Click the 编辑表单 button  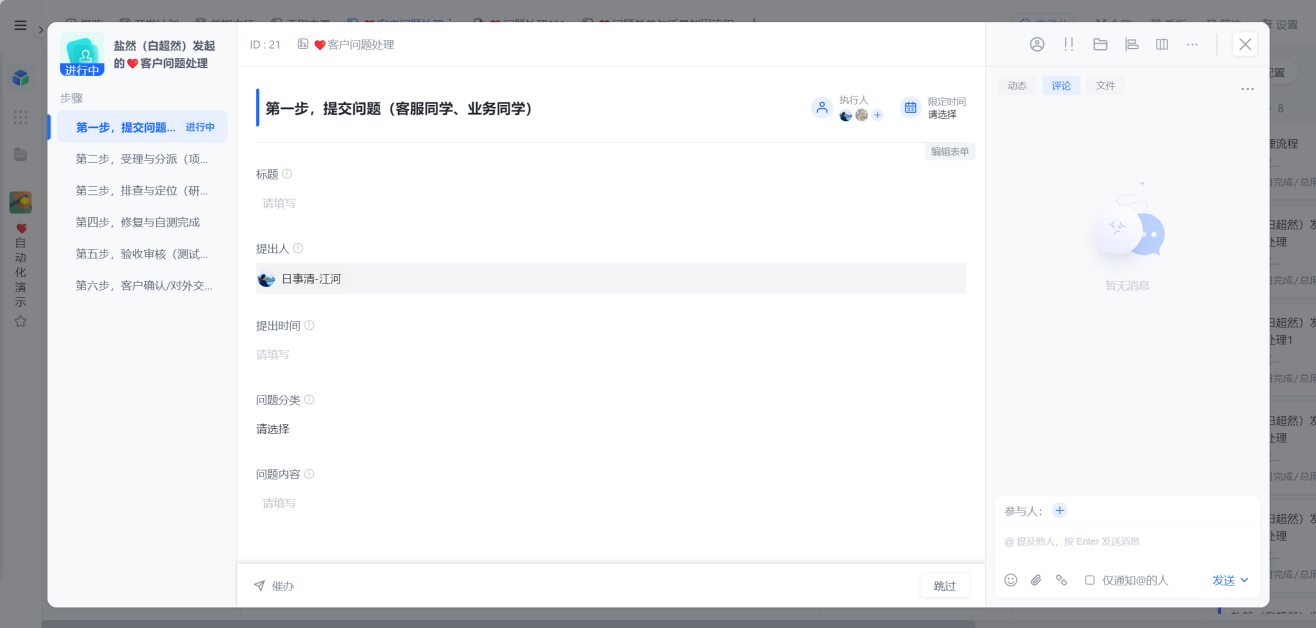[x=950, y=152]
